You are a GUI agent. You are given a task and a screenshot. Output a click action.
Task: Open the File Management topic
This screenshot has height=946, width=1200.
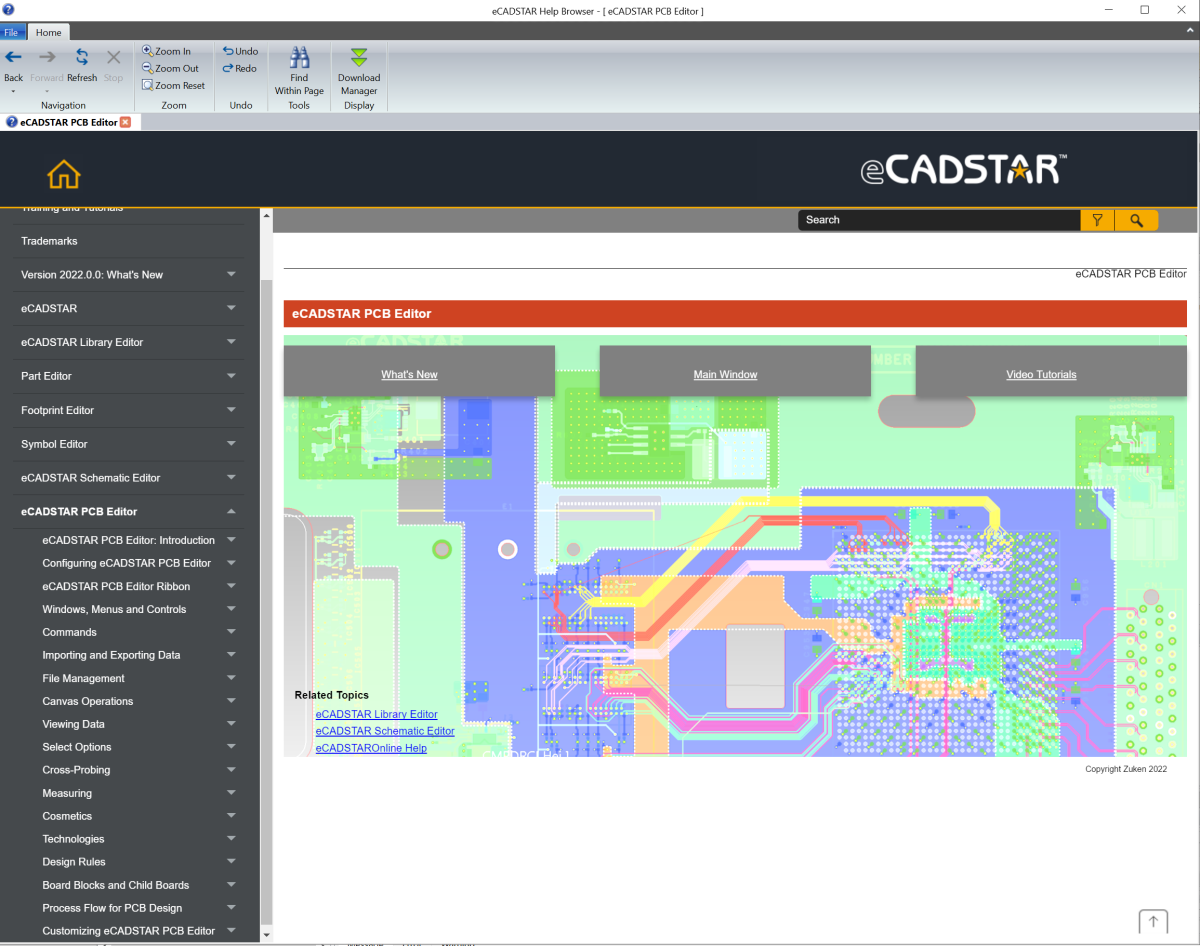point(83,678)
